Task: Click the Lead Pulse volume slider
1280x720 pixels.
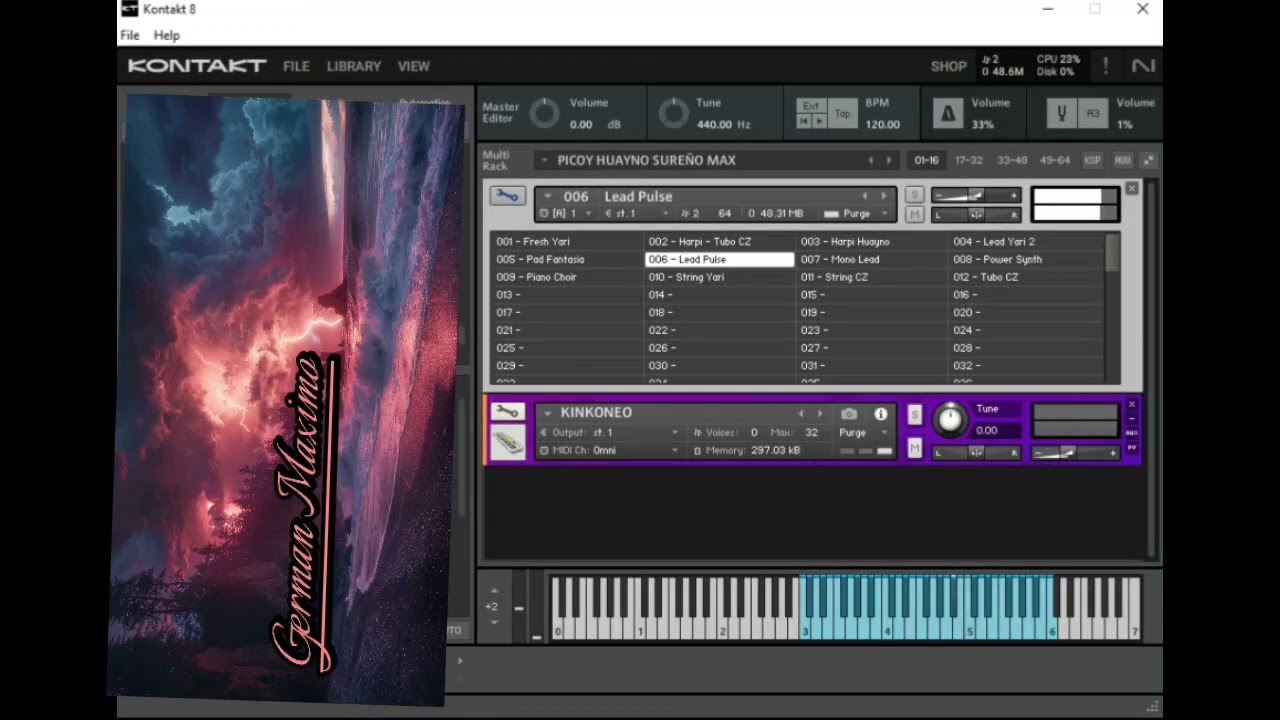Action: pyautogui.click(x=976, y=196)
